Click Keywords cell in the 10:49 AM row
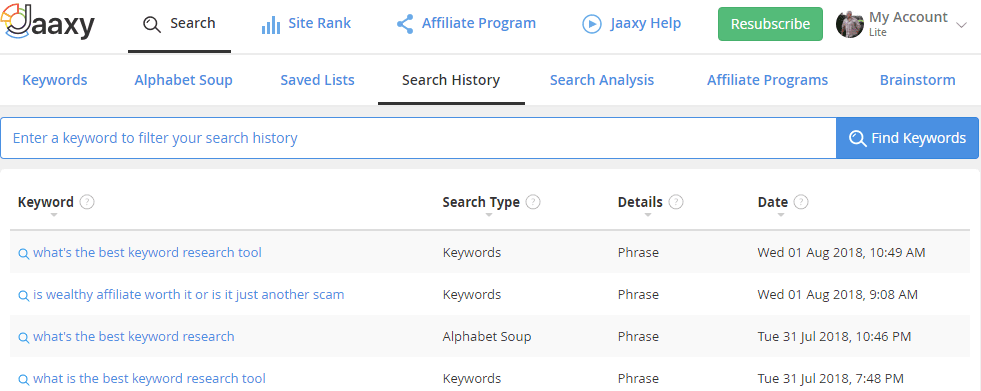The image size is (981, 391). pyautogui.click(x=472, y=252)
